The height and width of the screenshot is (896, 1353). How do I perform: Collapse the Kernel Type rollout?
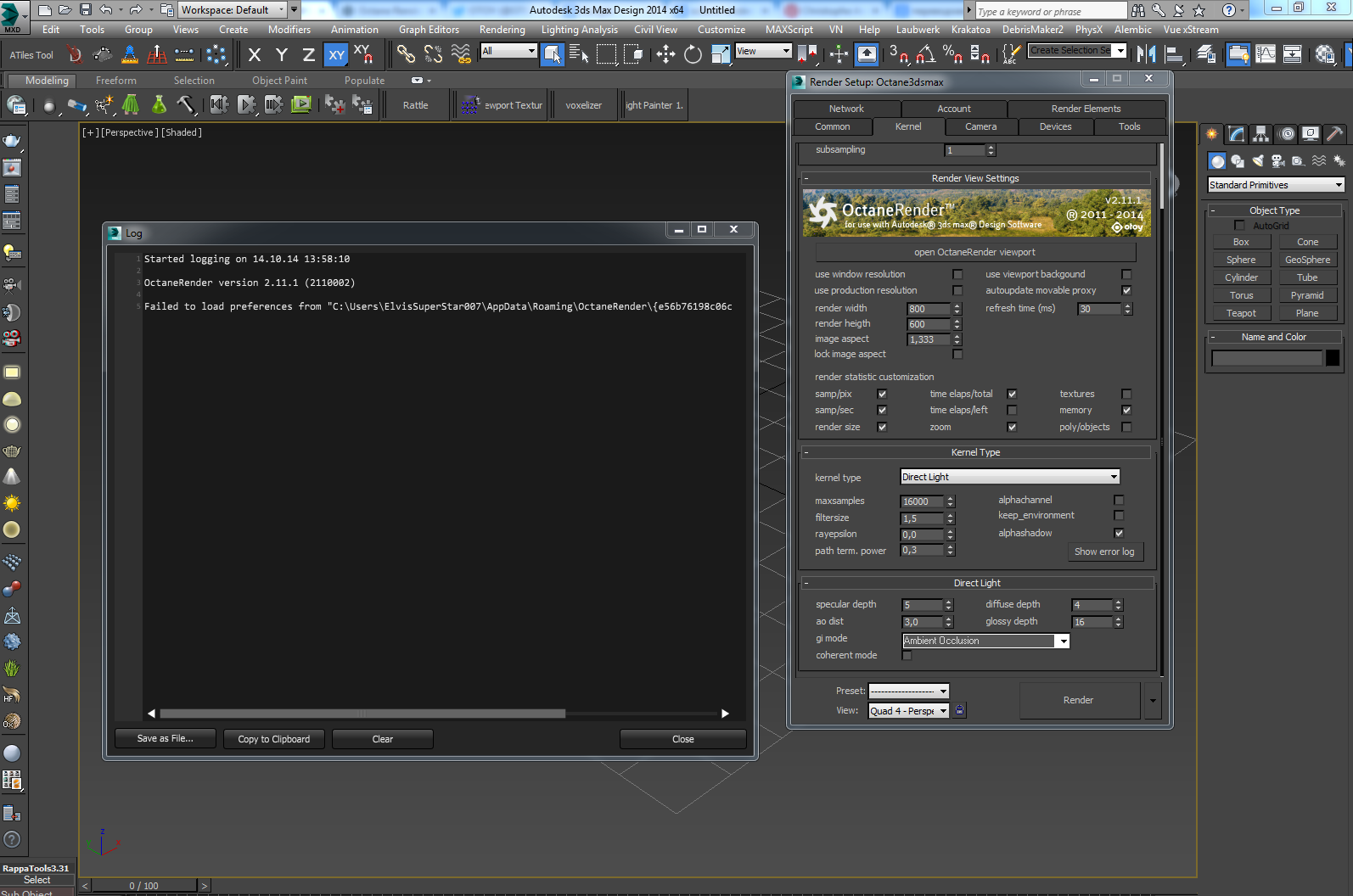tap(976, 452)
